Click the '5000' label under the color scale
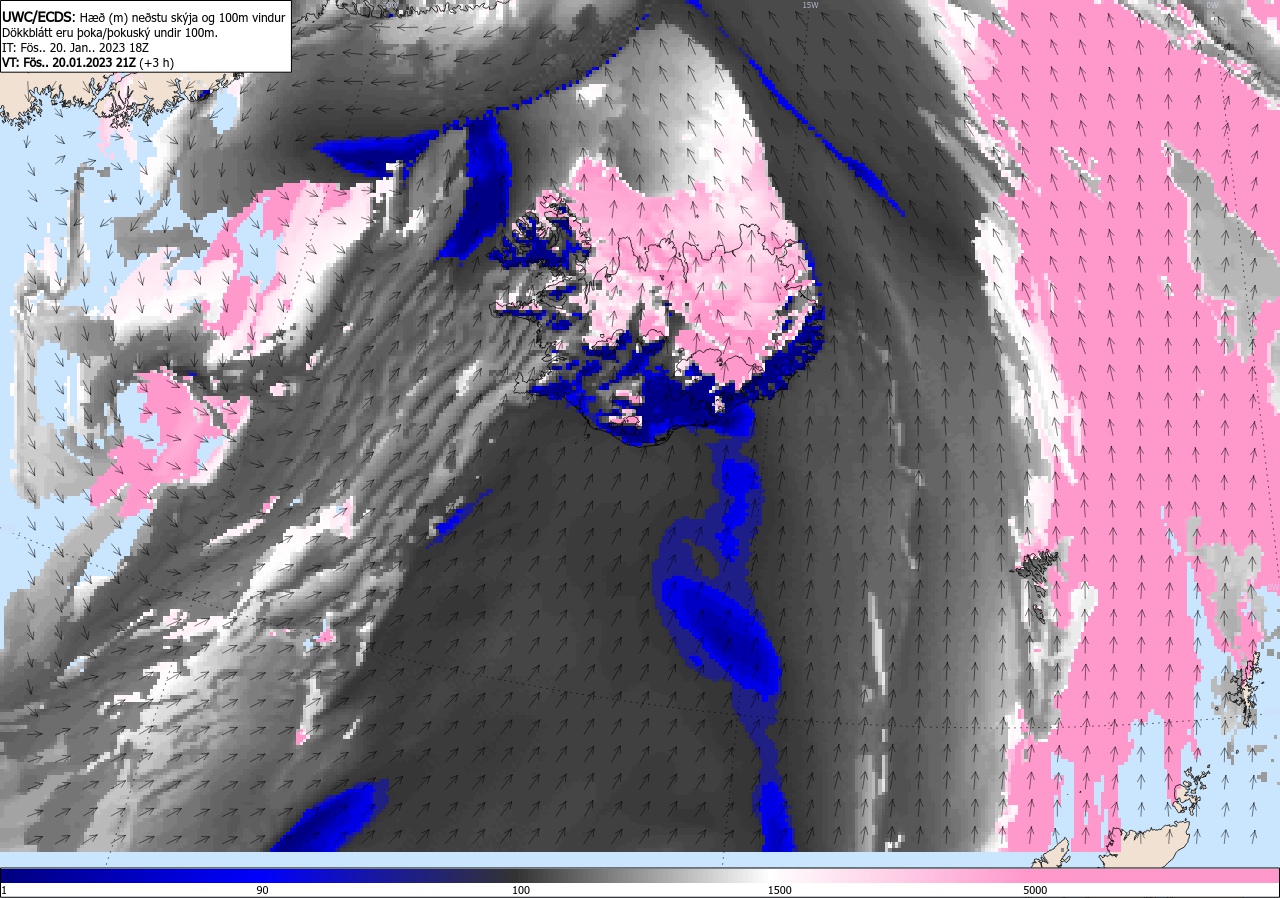Screen dimensions: 1280x898 [1035, 890]
